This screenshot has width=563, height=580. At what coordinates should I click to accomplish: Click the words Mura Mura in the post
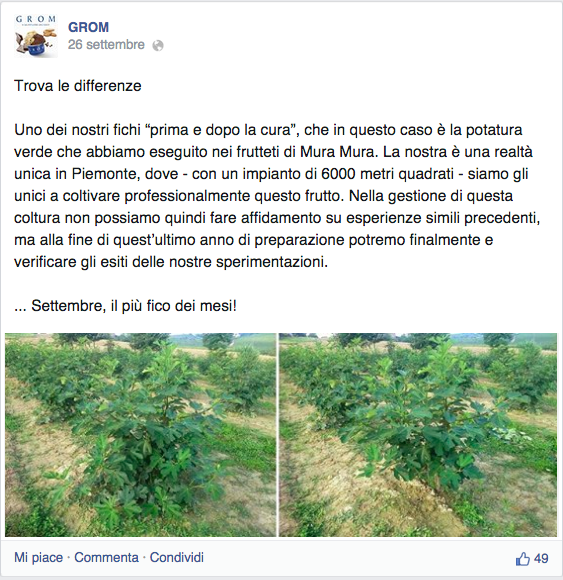pos(337,152)
